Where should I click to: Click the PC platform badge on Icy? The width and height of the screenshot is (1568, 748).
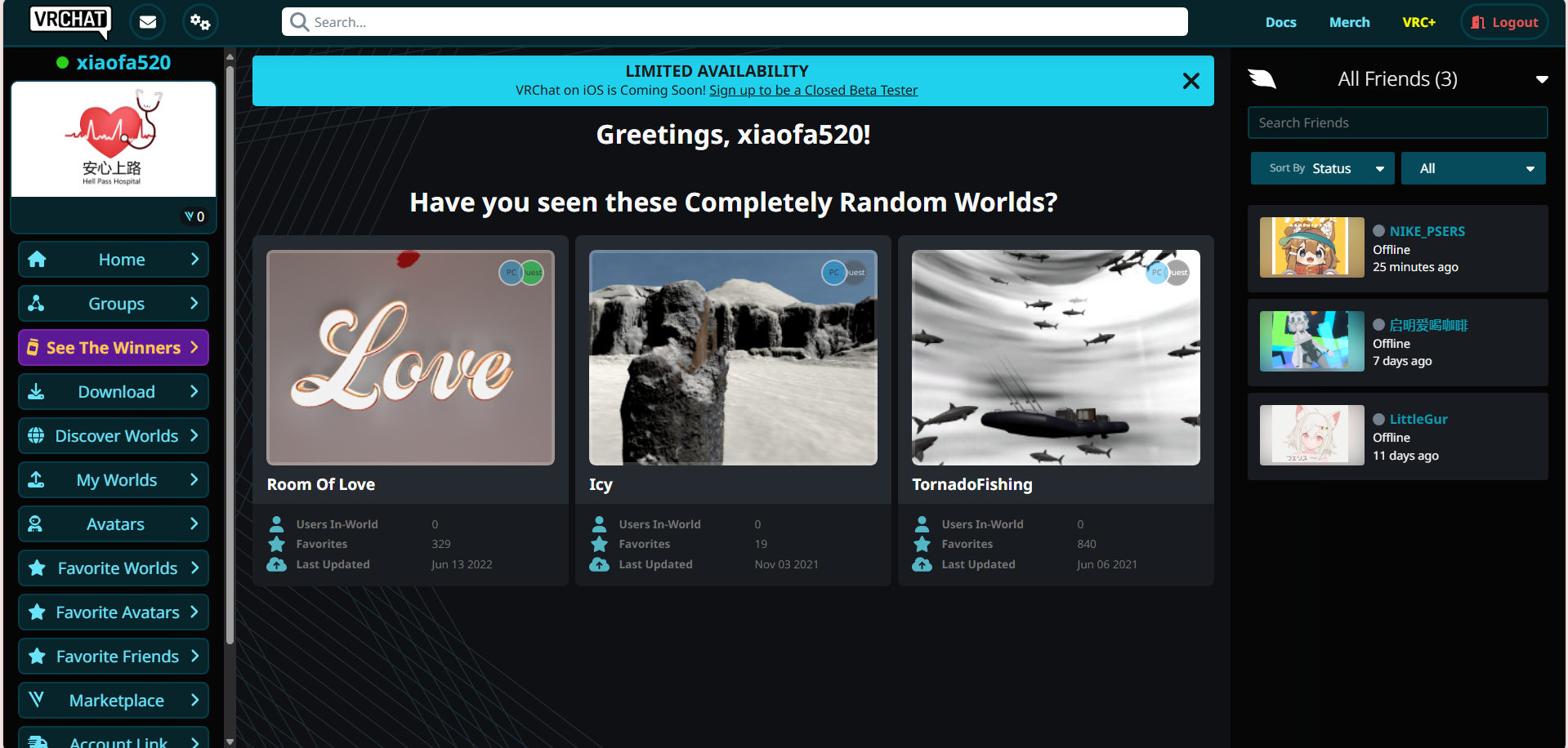tap(833, 273)
